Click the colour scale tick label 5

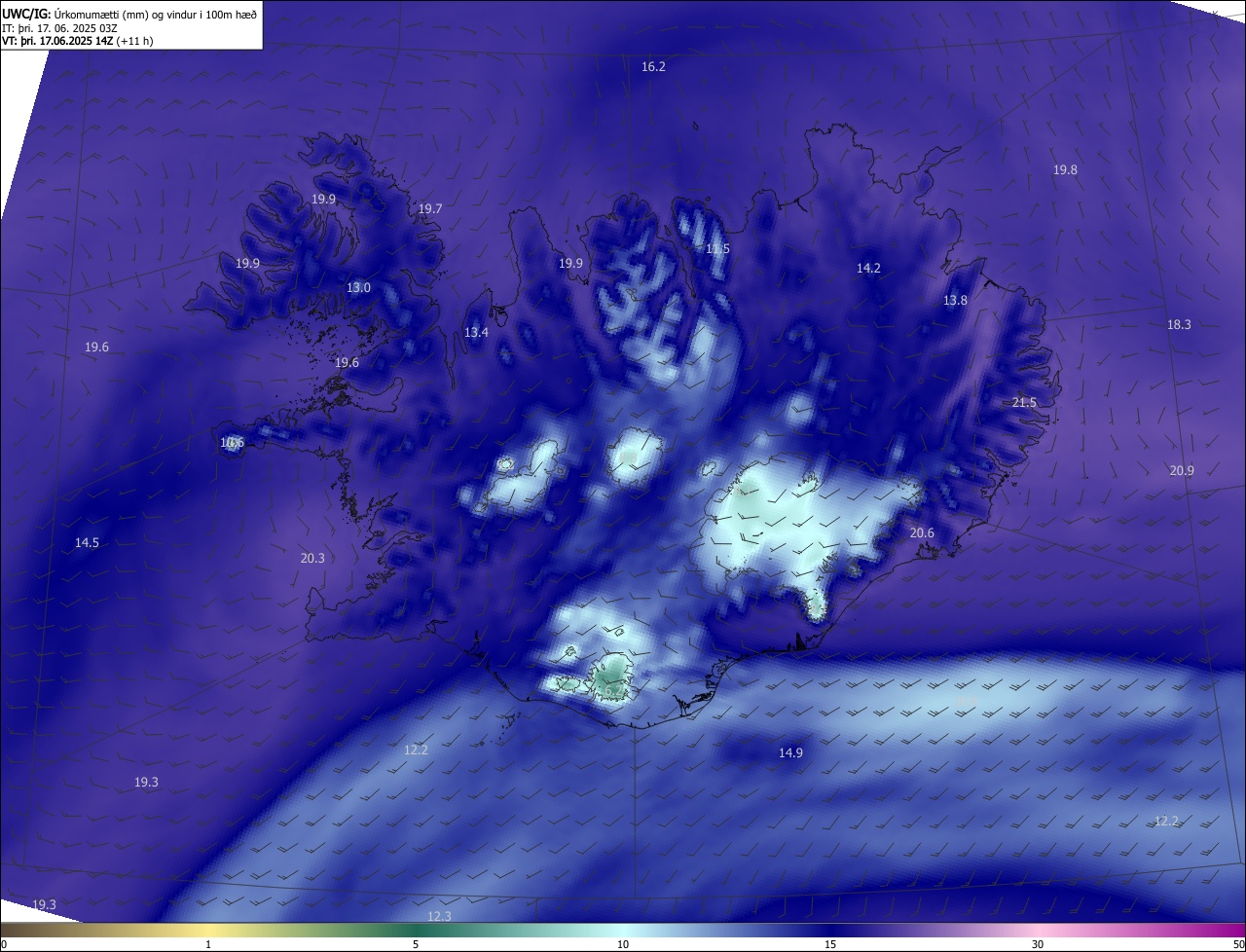[416, 944]
